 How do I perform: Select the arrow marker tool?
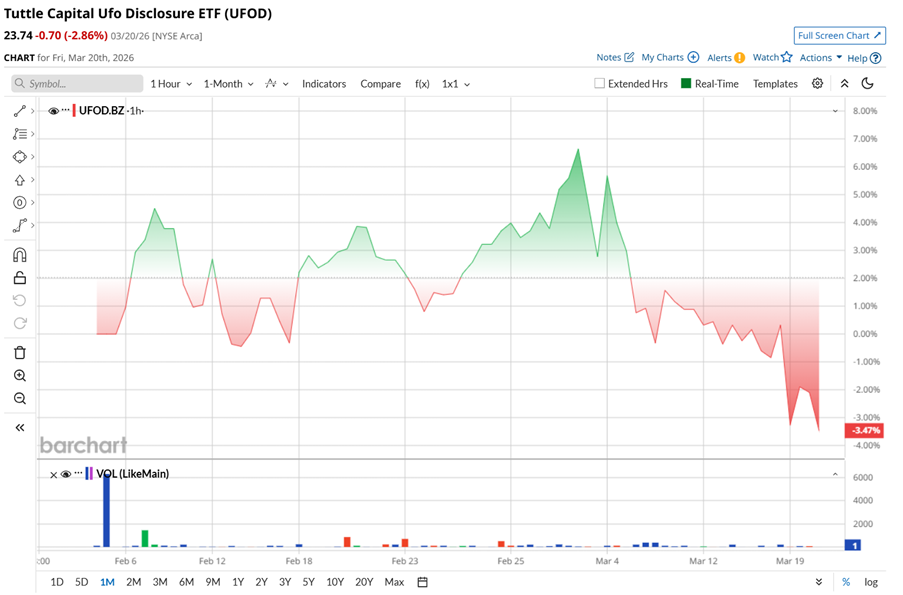20,180
